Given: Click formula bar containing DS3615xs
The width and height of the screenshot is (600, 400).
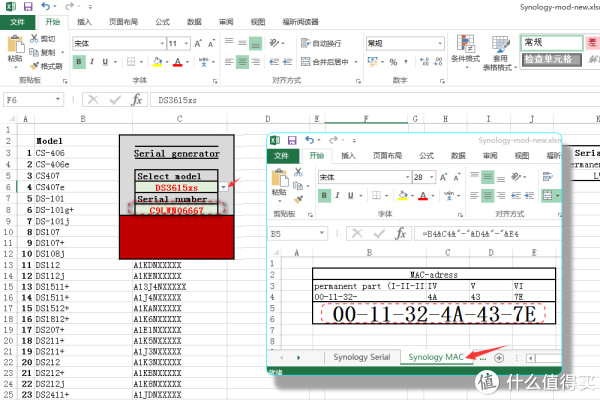Looking at the screenshot, I should point(375,100).
